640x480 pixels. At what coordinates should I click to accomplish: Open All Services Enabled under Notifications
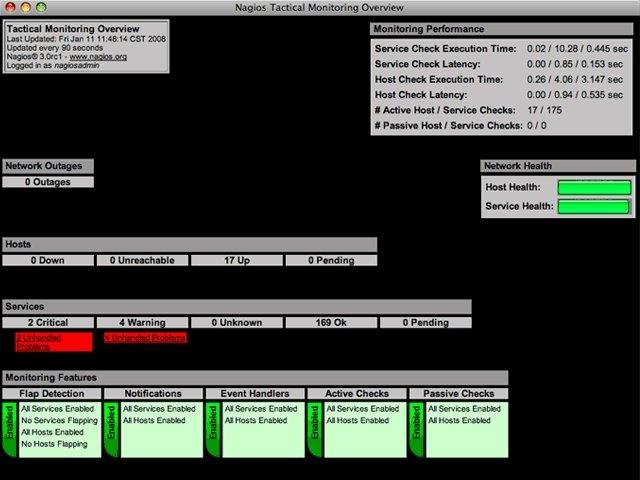(x=159, y=409)
